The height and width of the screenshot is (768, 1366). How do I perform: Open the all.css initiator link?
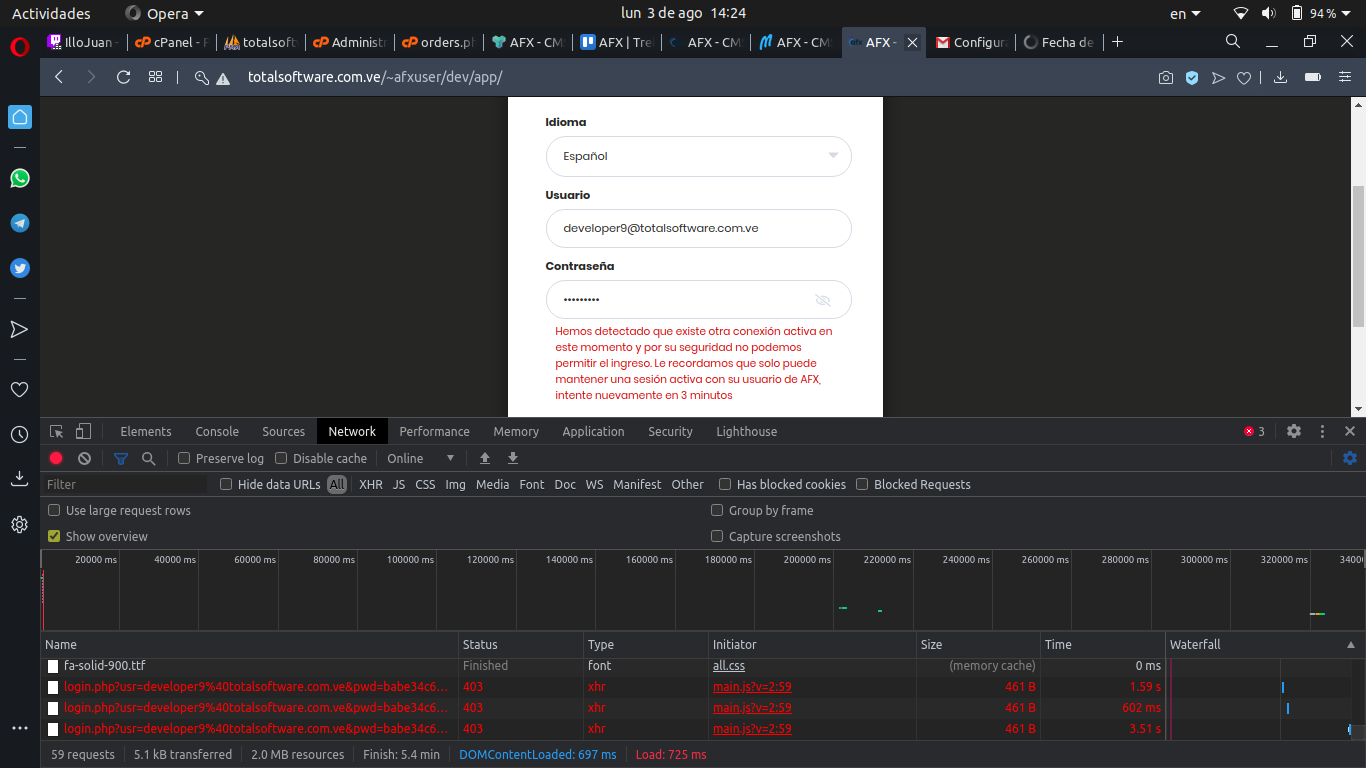click(x=728, y=665)
